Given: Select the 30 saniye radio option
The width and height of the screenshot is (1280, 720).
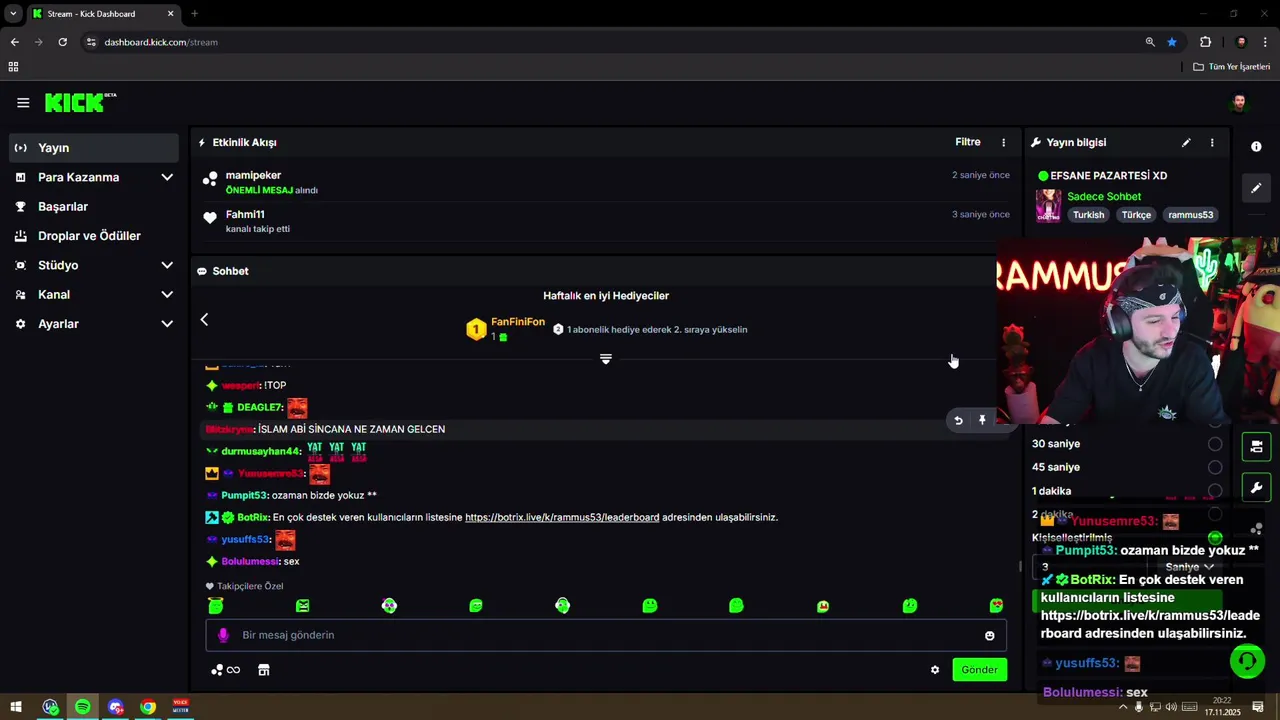Looking at the screenshot, I should coord(1215,444).
